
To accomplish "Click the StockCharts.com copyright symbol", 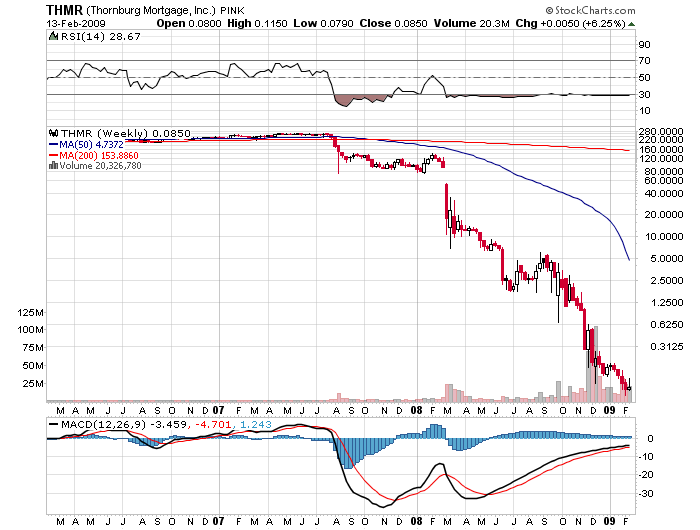I will [x=549, y=10].
